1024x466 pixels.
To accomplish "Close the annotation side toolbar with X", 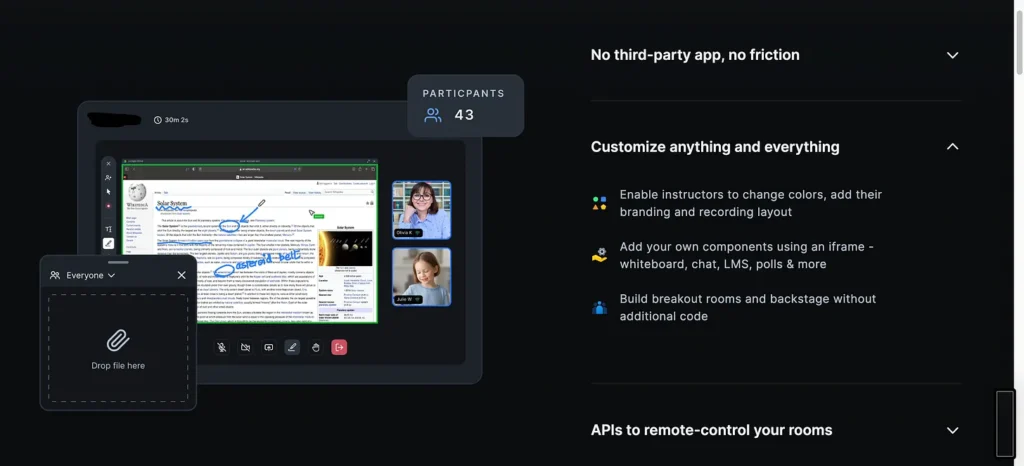I will (x=109, y=163).
